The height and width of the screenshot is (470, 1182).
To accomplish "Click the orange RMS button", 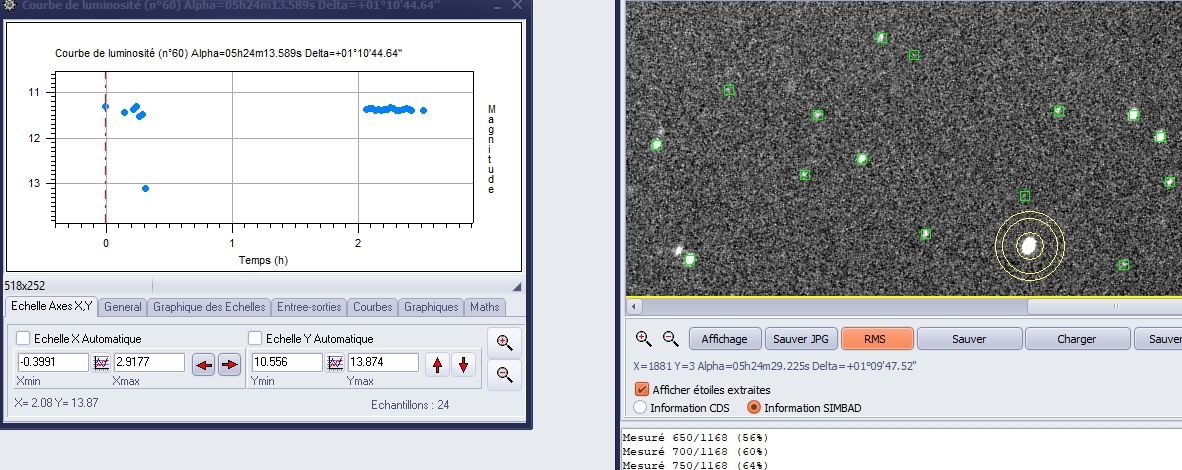I will [x=877, y=339].
